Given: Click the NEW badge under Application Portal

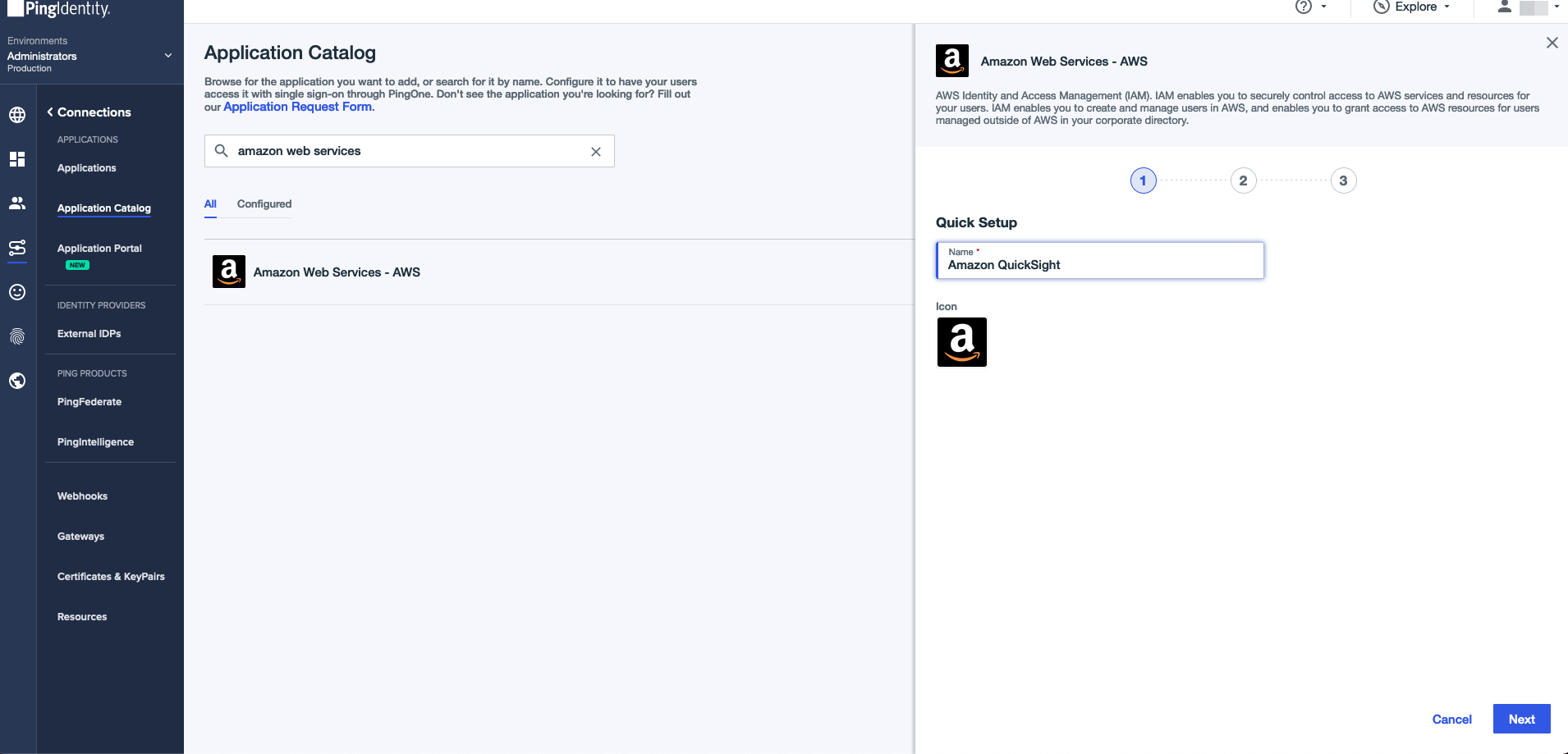Looking at the screenshot, I should [77, 265].
